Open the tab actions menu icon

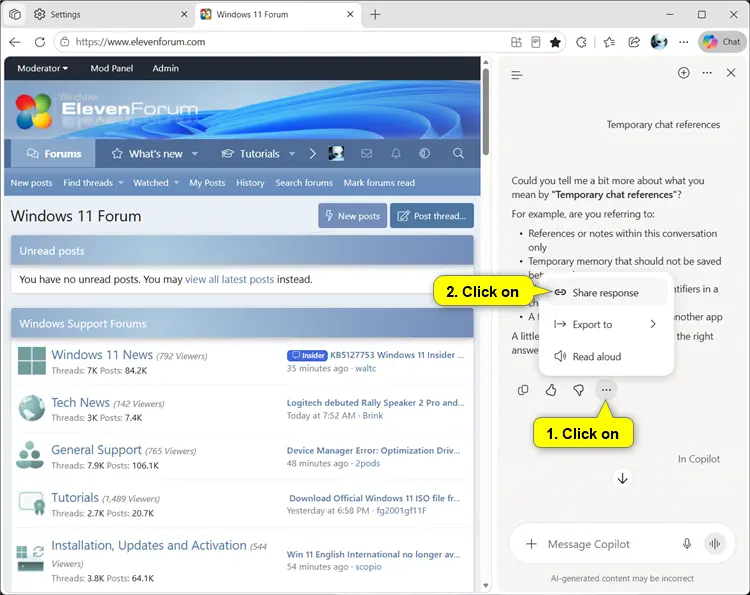pyautogui.click(x=15, y=14)
